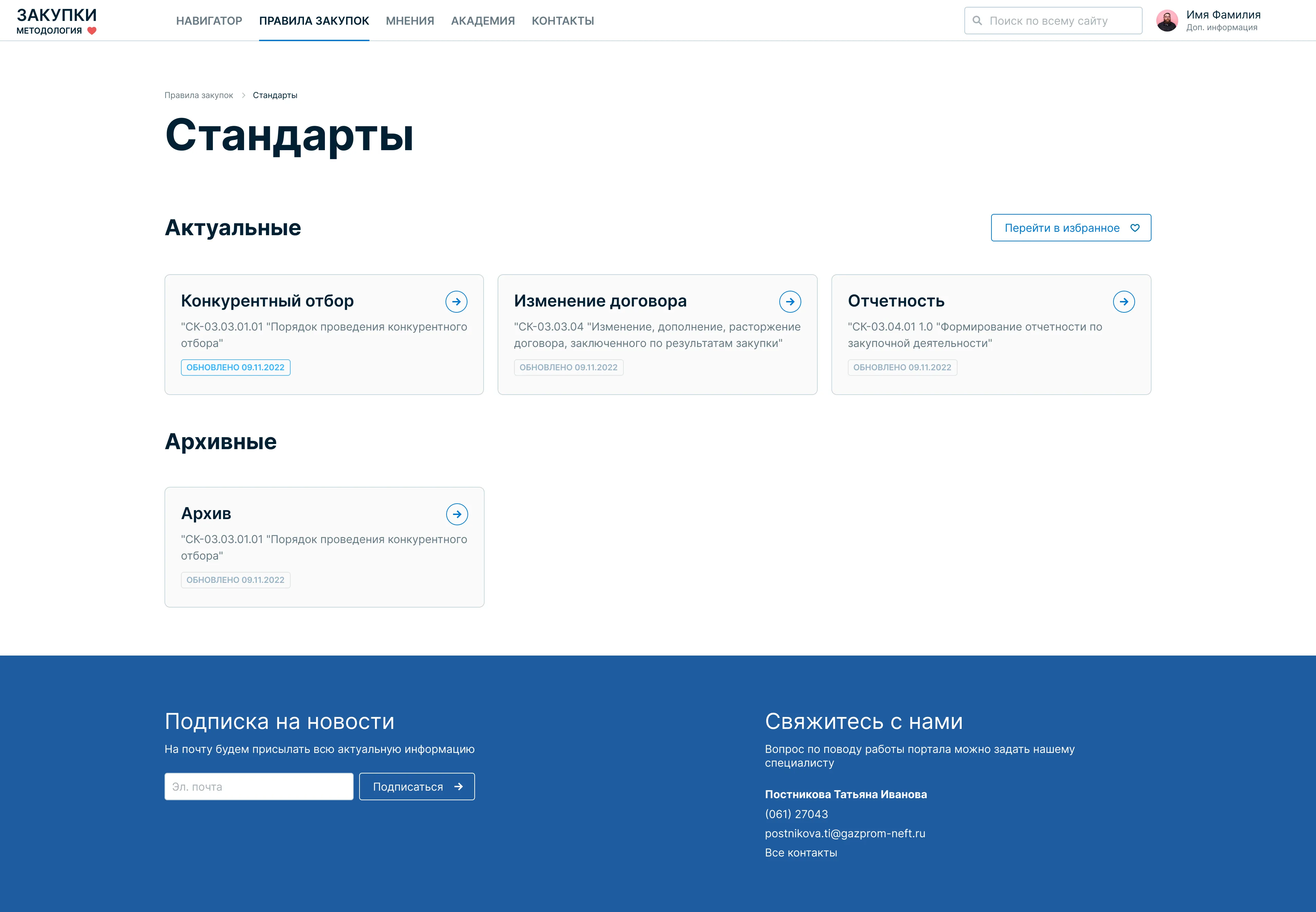This screenshot has height=912, width=1316.
Task: Go to the Мнения section
Action: [x=410, y=21]
